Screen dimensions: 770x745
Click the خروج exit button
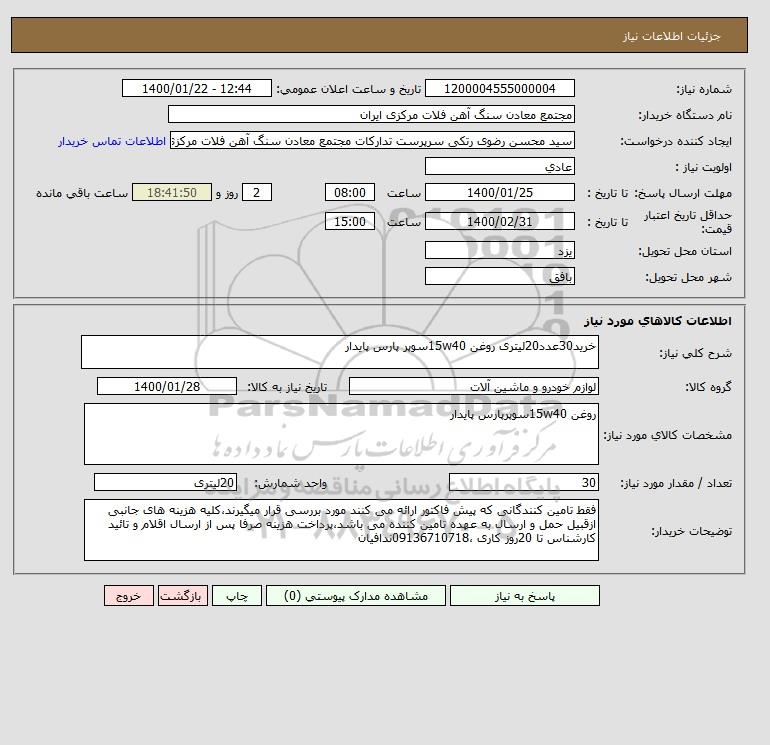(129, 596)
